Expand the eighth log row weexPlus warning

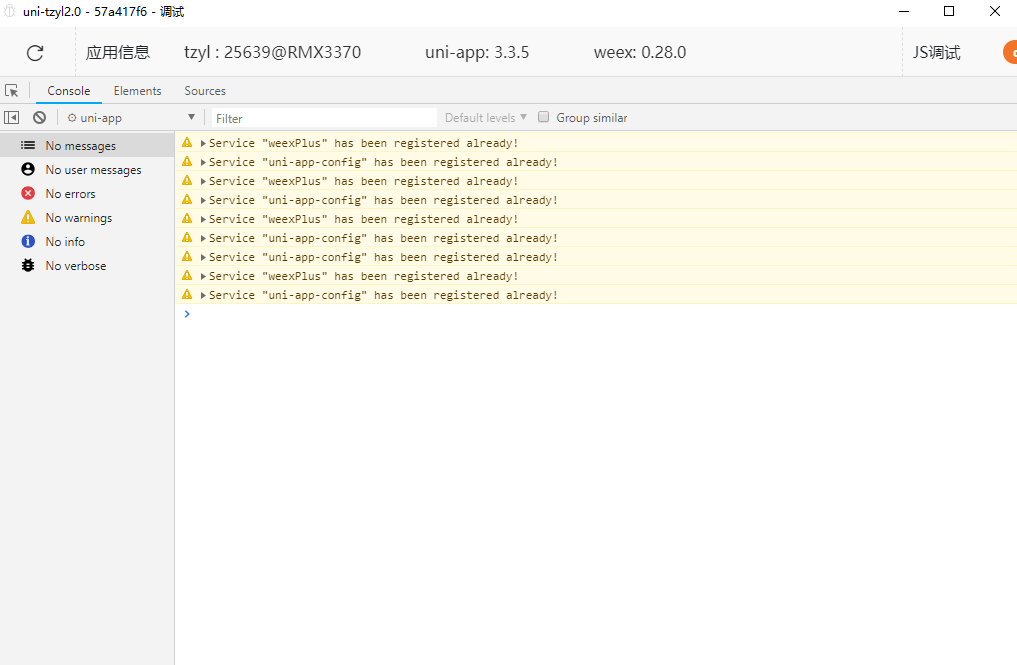click(203, 276)
